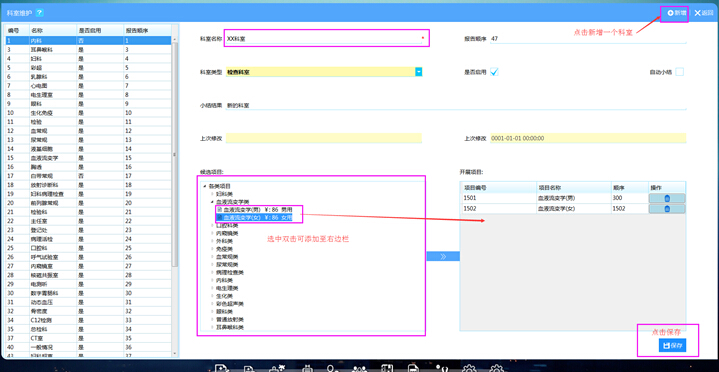This screenshot has height=372, width=719.
Task: Select the 病理检查类 tree item
Action: (x=230, y=272)
